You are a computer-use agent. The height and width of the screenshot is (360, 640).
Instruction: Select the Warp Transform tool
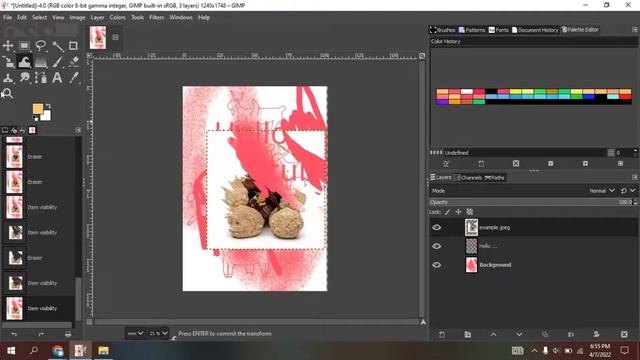coord(24,62)
